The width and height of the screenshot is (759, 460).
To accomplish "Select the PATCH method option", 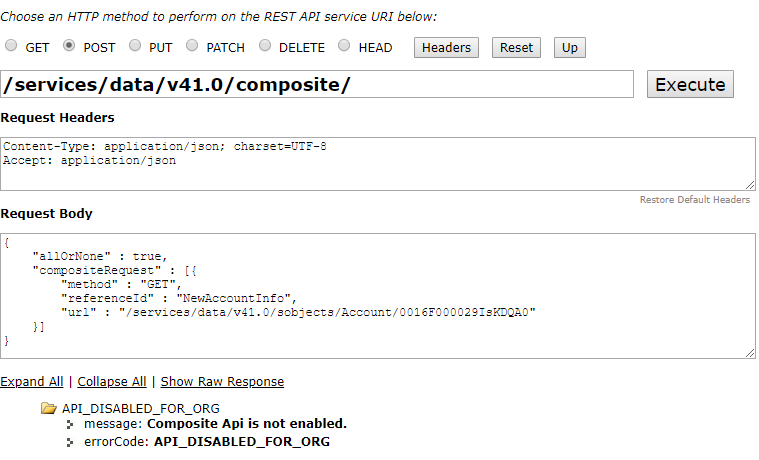I will [x=192, y=46].
